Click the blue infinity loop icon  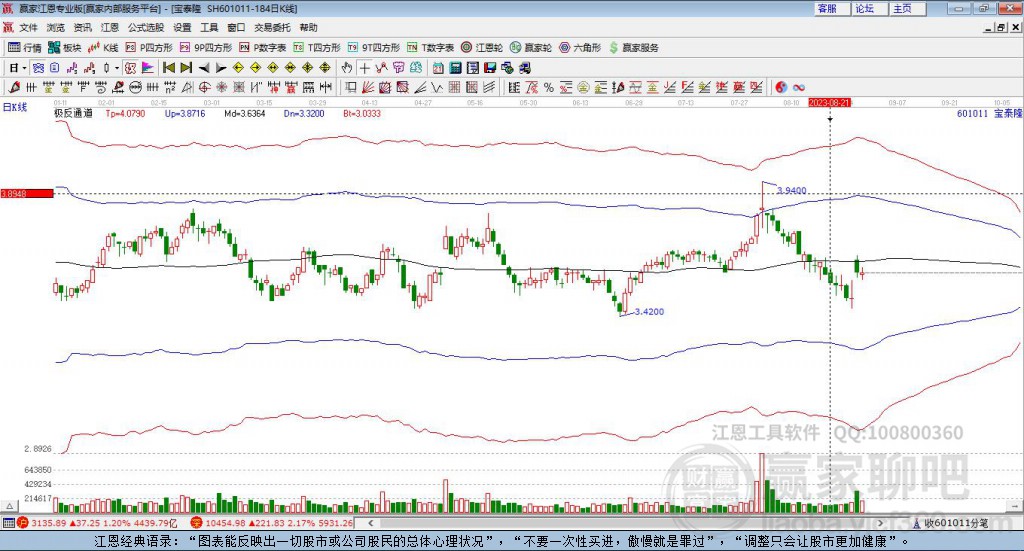point(798,87)
